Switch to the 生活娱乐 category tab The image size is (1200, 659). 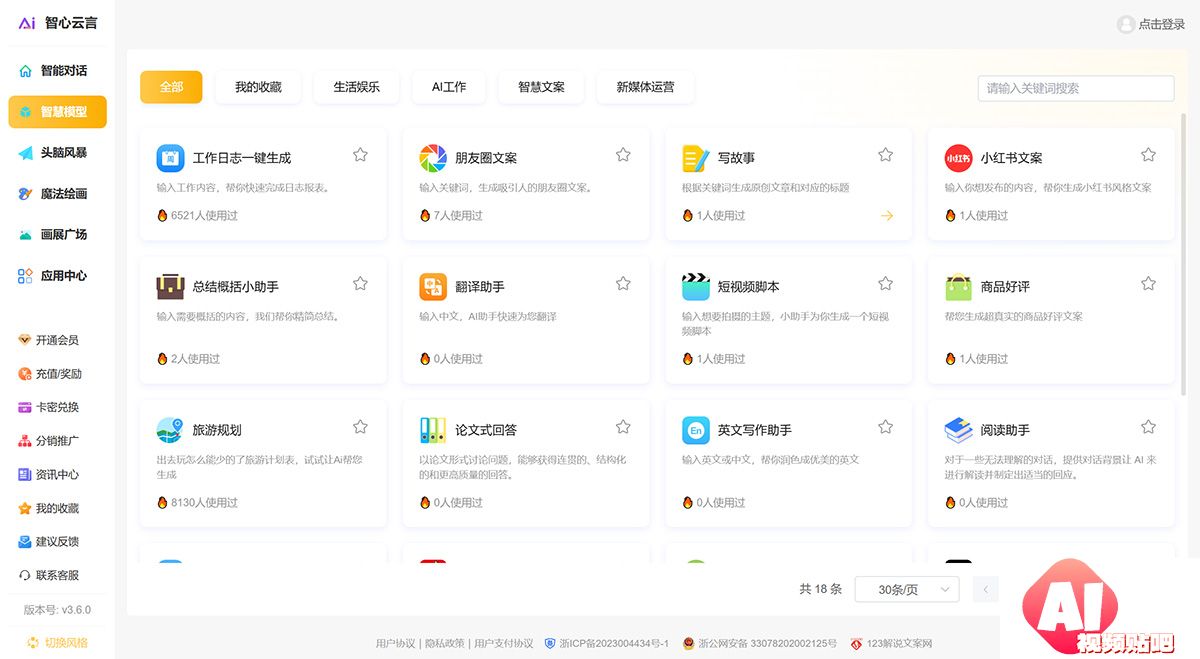pos(356,87)
